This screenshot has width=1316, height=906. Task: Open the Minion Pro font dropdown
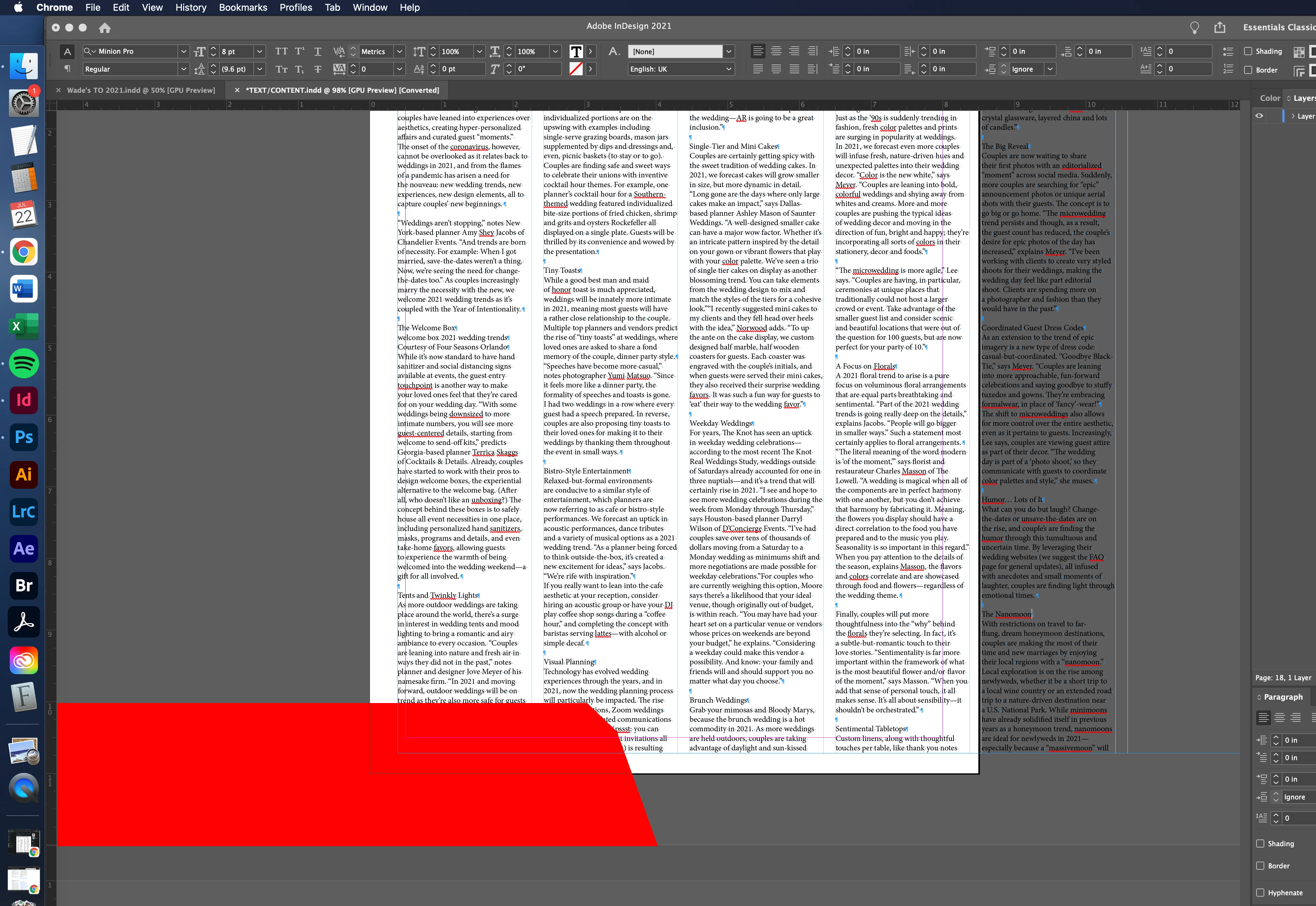[183, 52]
